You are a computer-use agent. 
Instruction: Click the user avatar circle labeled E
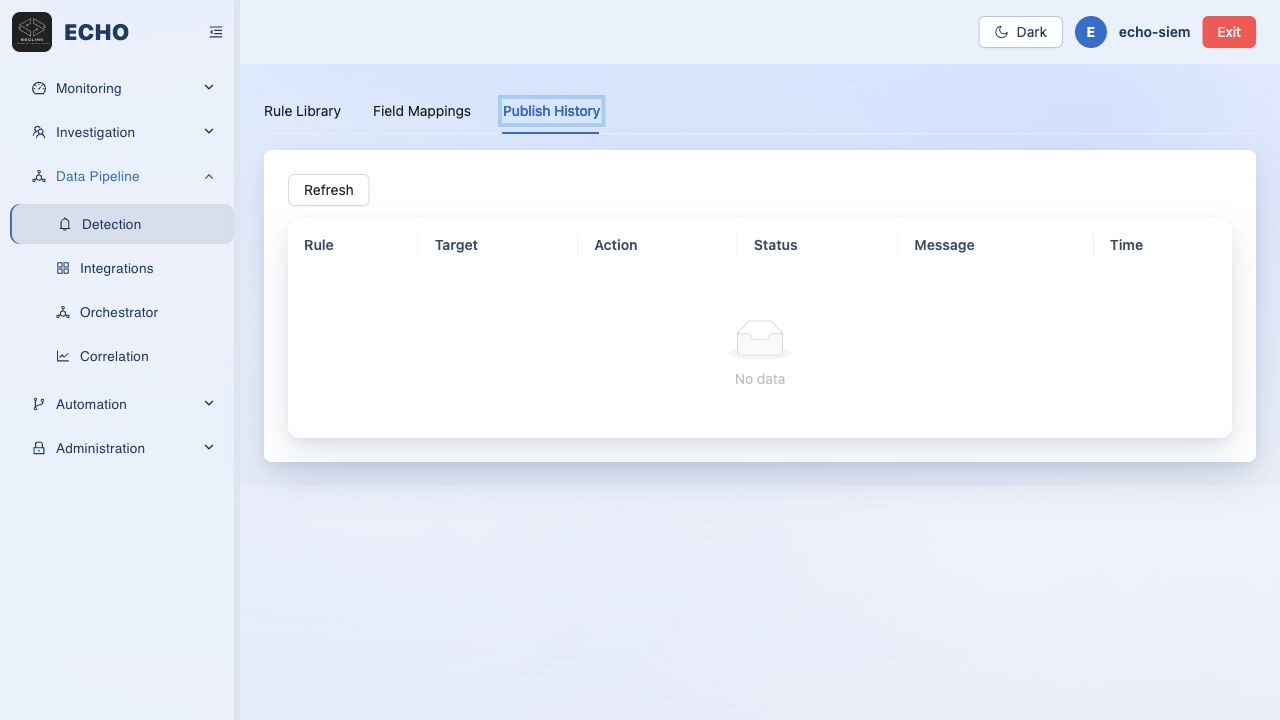coord(1091,32)
